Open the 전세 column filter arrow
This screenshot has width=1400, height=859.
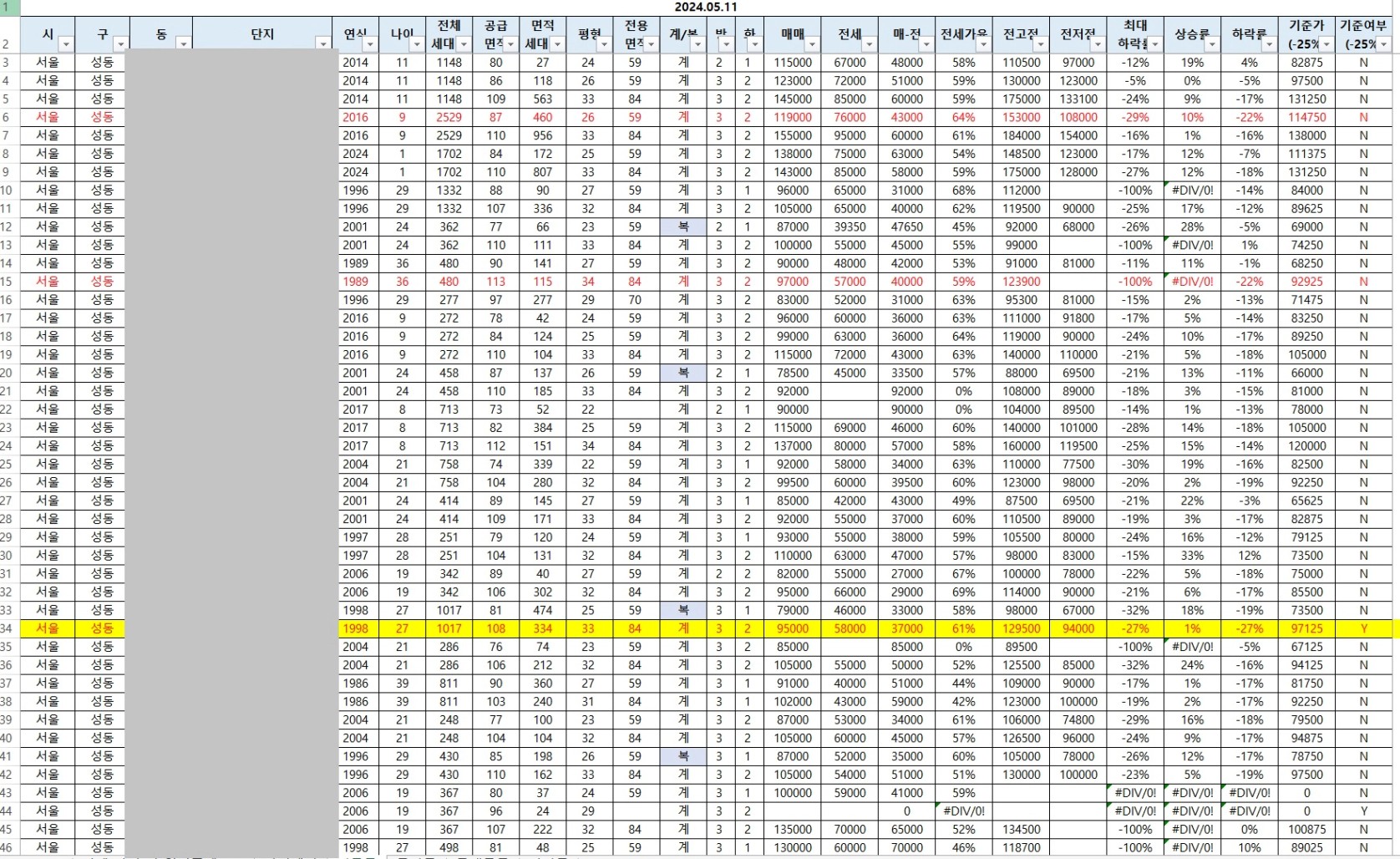[x=870, y=43]
